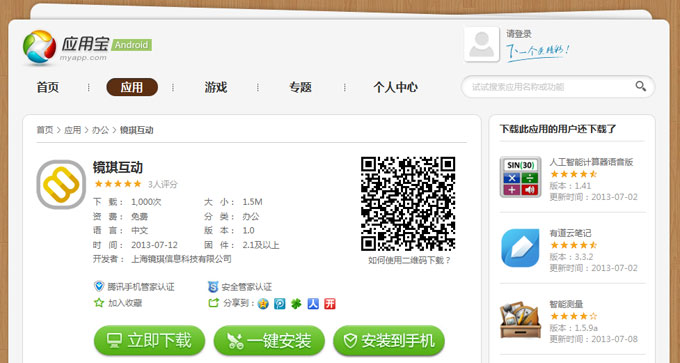Open the calculator app icon in sidebar
680x363 pixels.
click(x=520, y=177)
